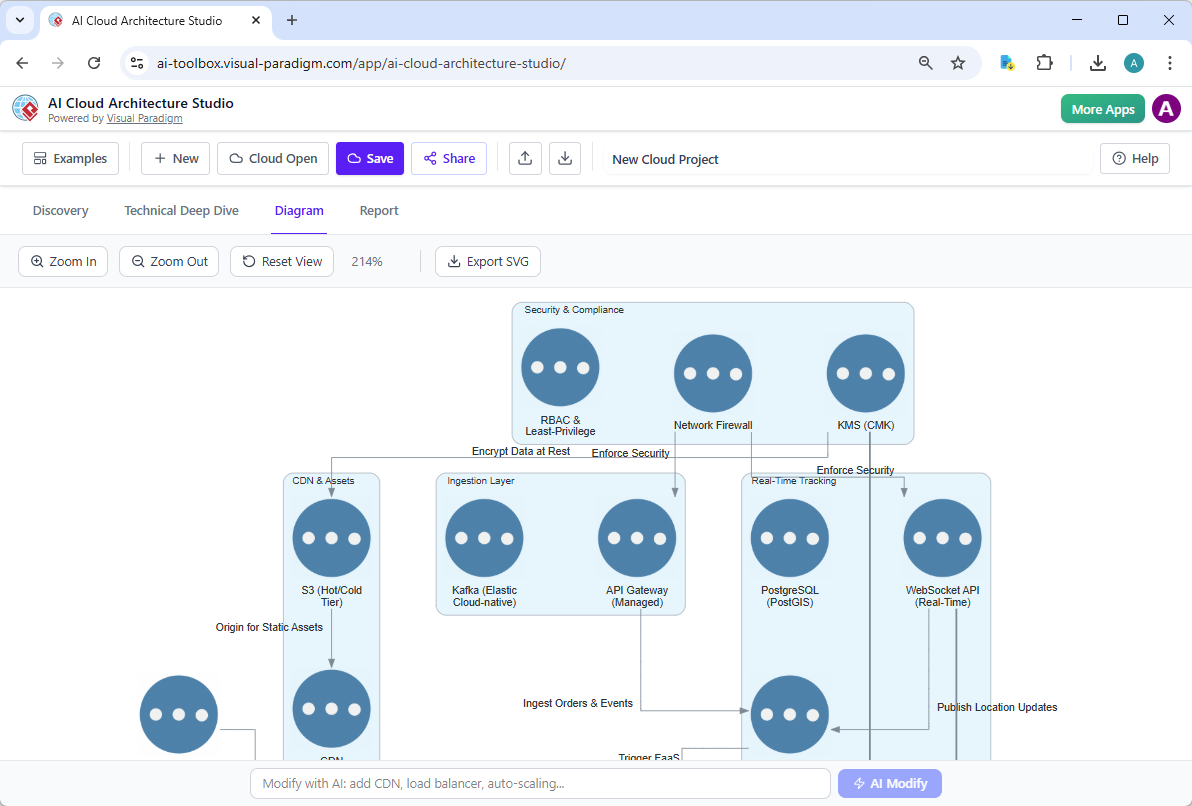The height and width of the screenshot is (806, 1192).
Task: Click the browser extensions puzzle icon
Action: pyautogui.click(x=1044, y=62)
